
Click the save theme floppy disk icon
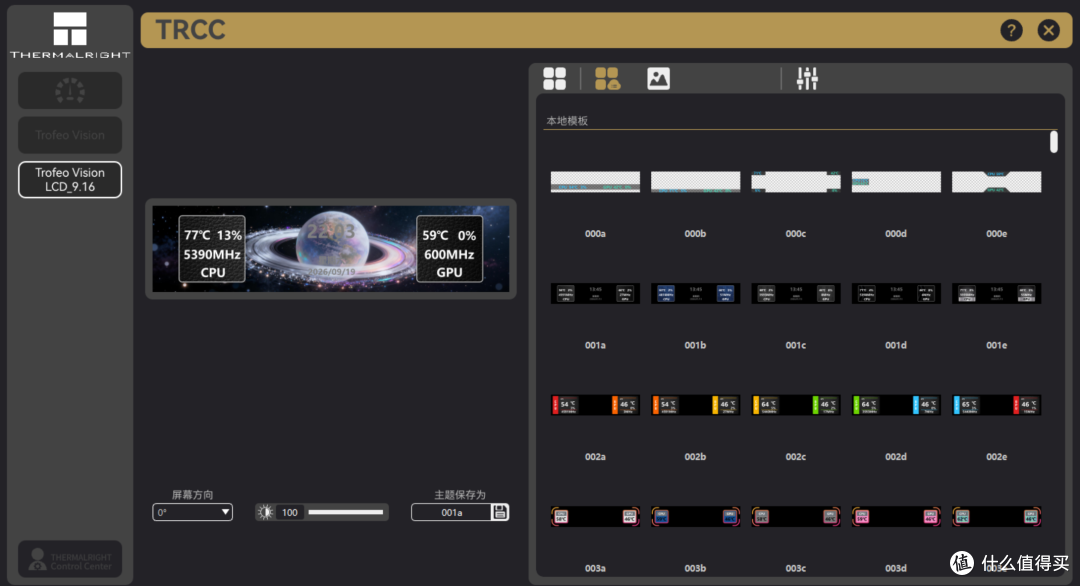(x=500, y=512)
